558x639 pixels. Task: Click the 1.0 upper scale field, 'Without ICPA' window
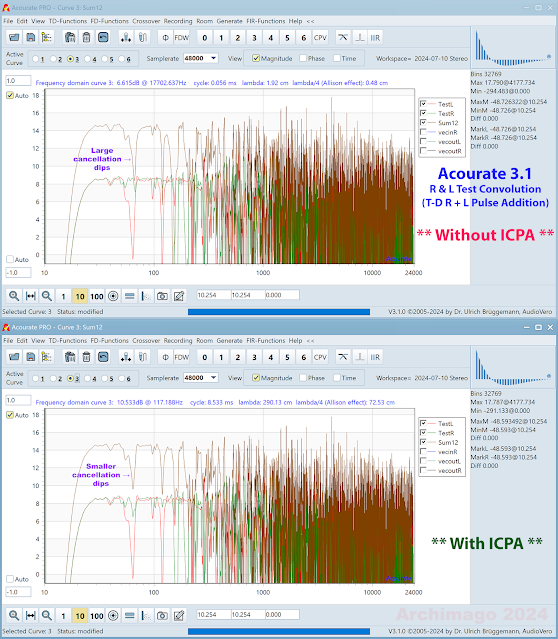coord(18,81)
